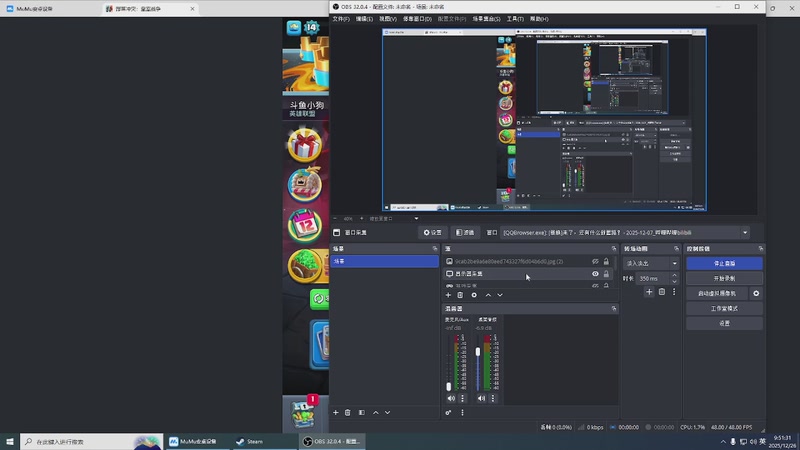Zoom out the preview with minus
The width and height of the screenshot is (800, 450).
pos(335,218)
